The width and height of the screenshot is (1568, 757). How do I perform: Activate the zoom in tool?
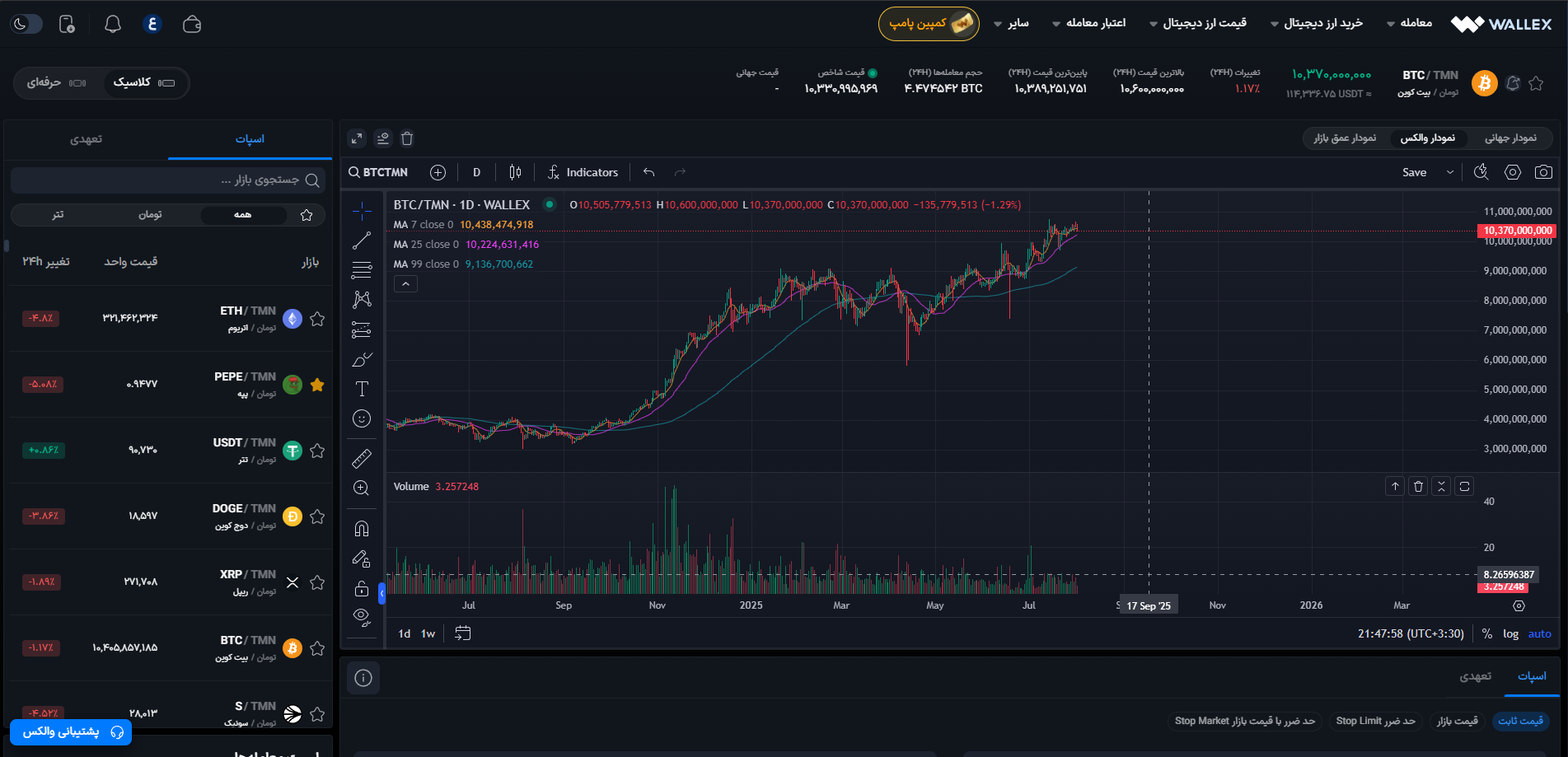[x=362, y=488]
